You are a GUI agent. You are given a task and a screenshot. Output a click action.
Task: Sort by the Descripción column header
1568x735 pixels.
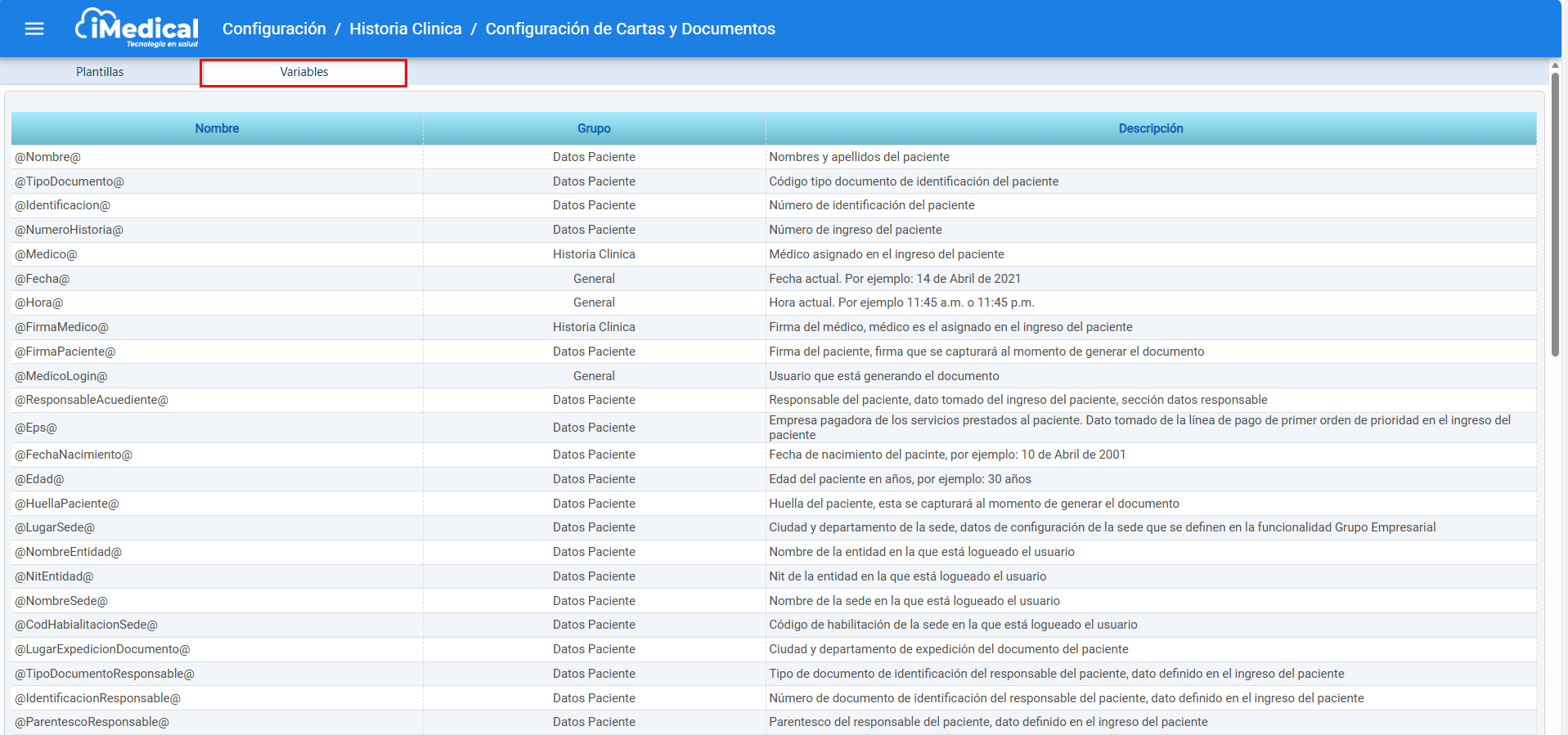click(1151, 128)
